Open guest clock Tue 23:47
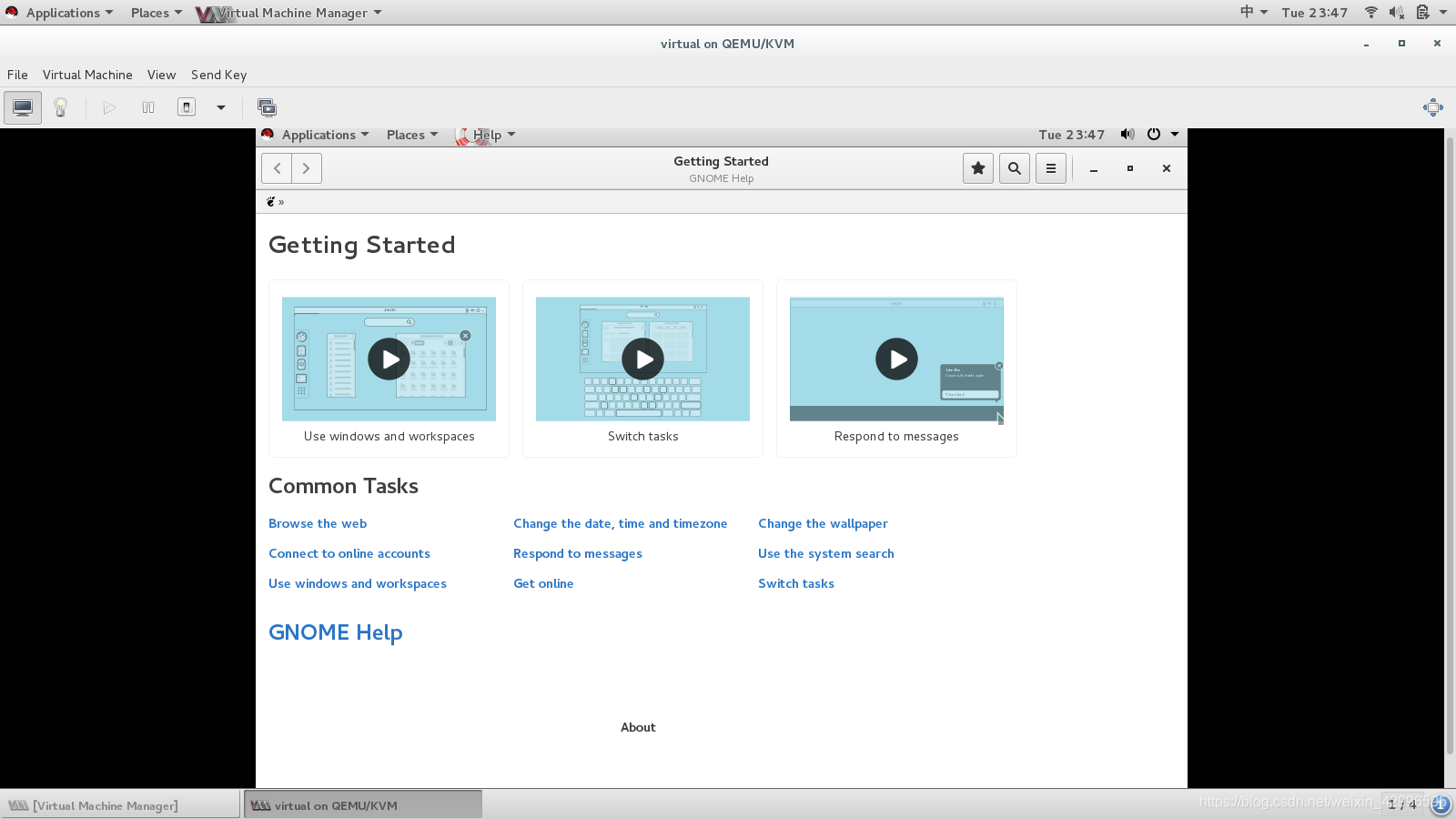1456x819 pixels. click(x=1071, y=135)
